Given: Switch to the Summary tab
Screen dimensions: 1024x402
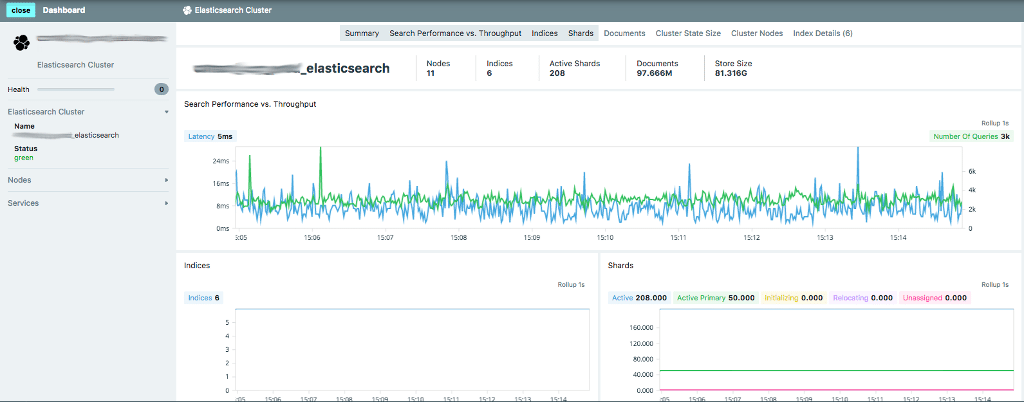Looking at the screenshot, I should point(361,33).
